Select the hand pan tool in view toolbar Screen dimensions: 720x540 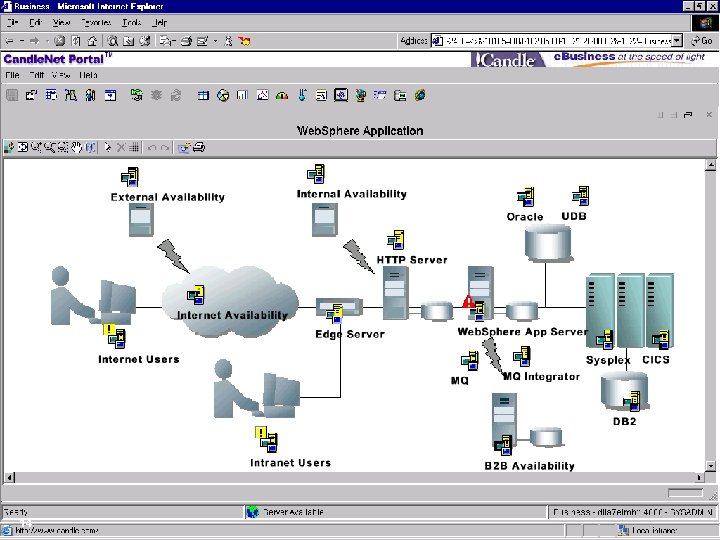tap(77, 147)
